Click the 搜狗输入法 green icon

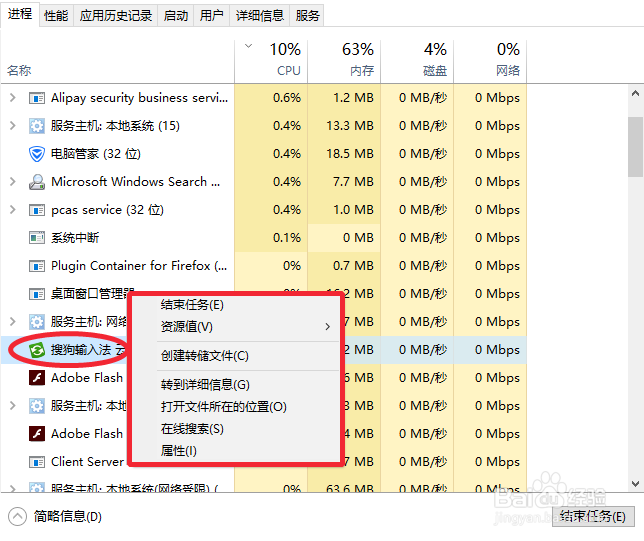37,350
